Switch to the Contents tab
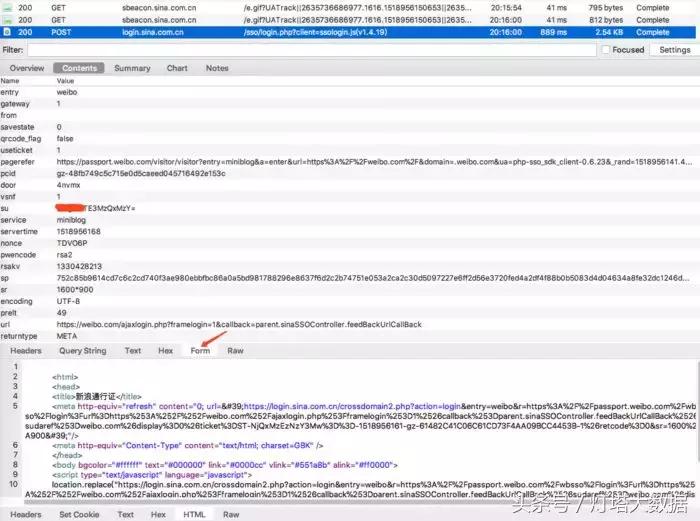 coord(79,68)
